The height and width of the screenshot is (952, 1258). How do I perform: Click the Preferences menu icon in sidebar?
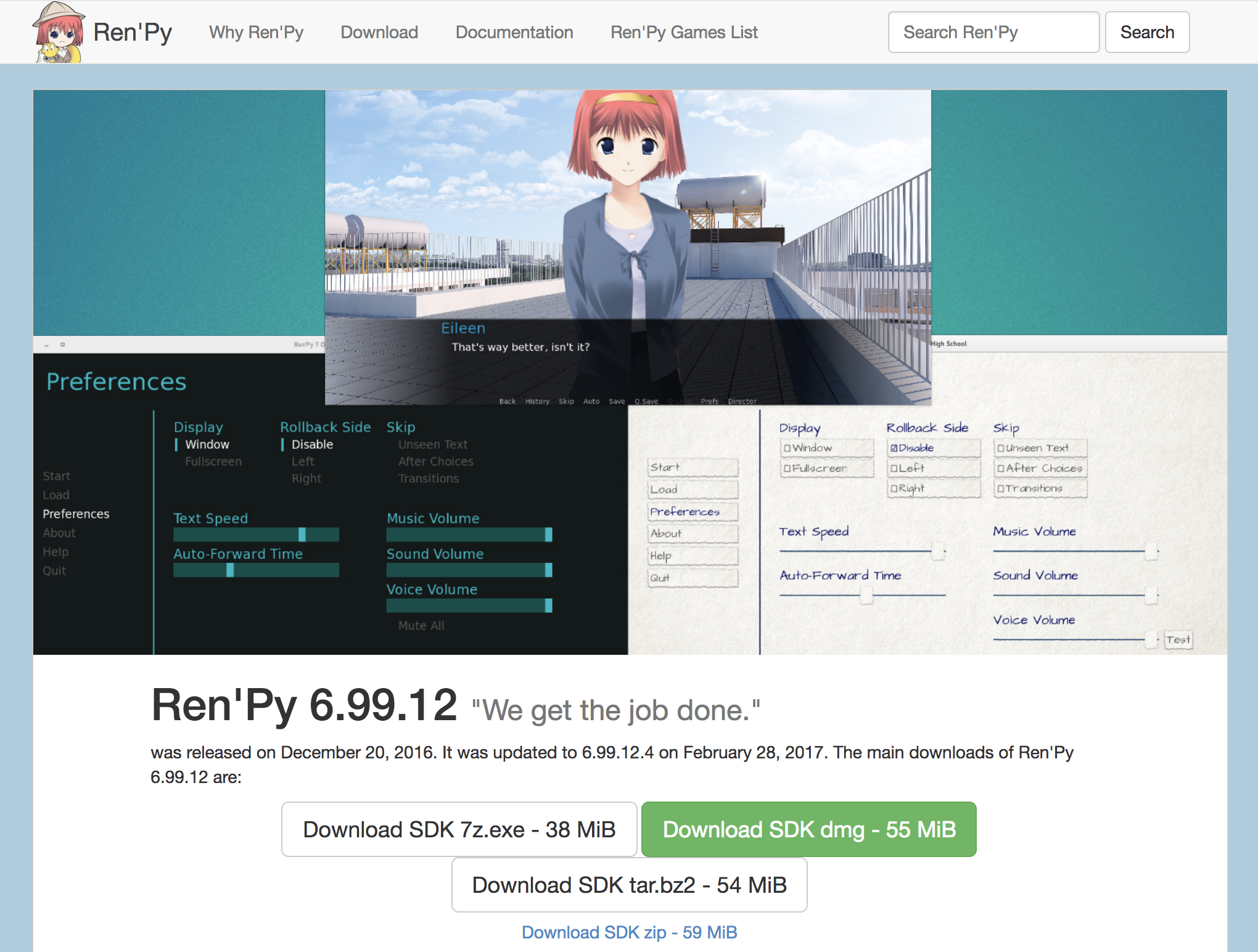pos(75,513)
